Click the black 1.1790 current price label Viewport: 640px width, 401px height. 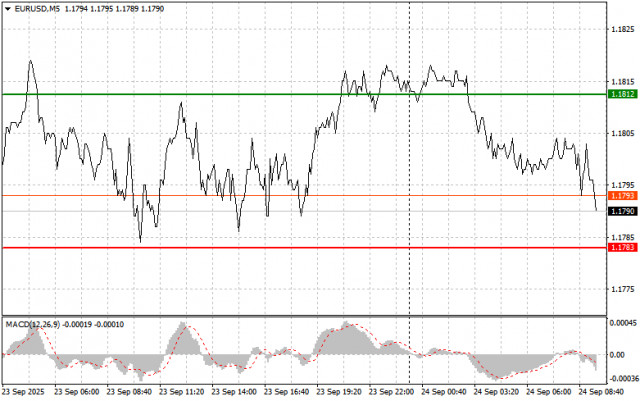pyautogui.click(x=622, y=211)
